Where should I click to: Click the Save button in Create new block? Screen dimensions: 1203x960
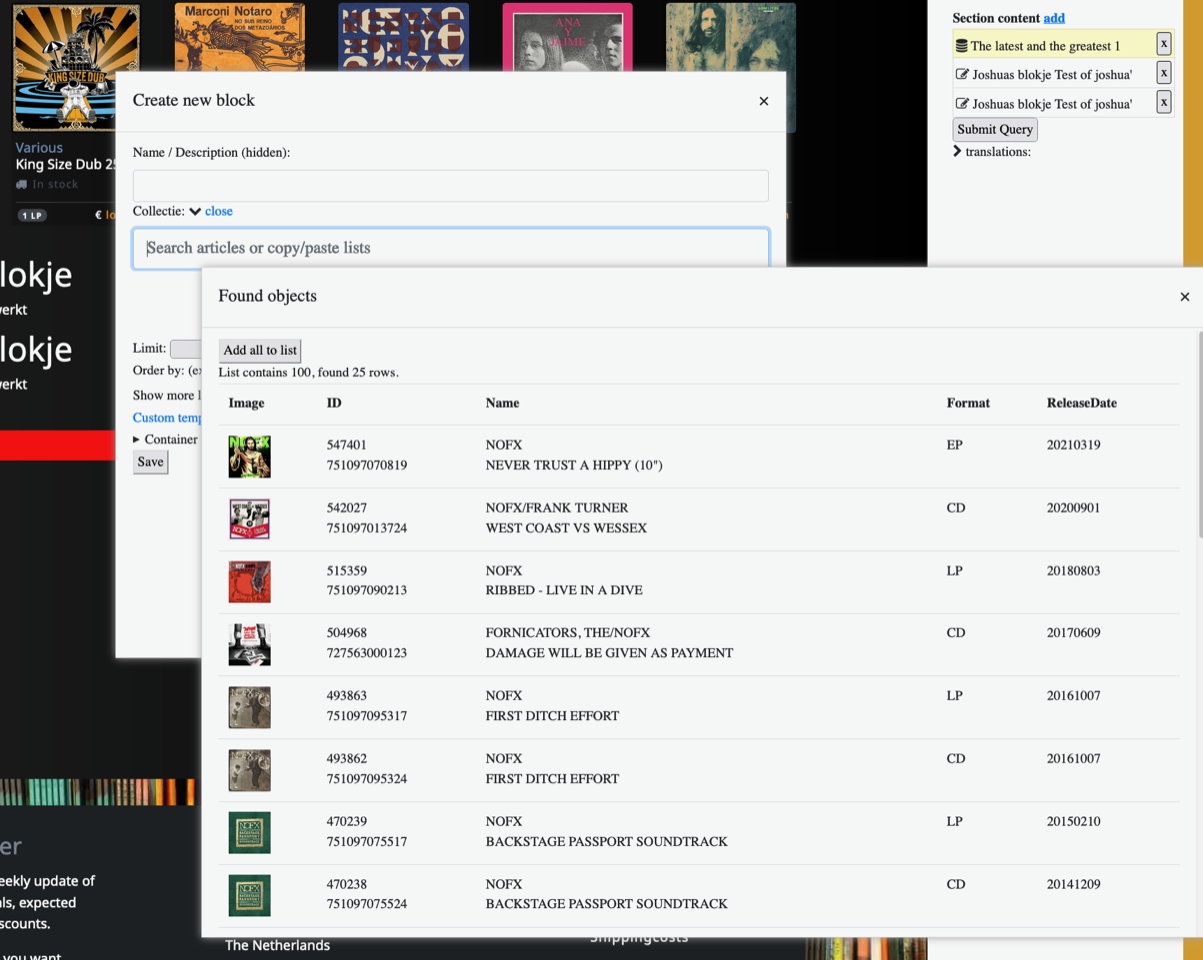click(x=150, y=462)
